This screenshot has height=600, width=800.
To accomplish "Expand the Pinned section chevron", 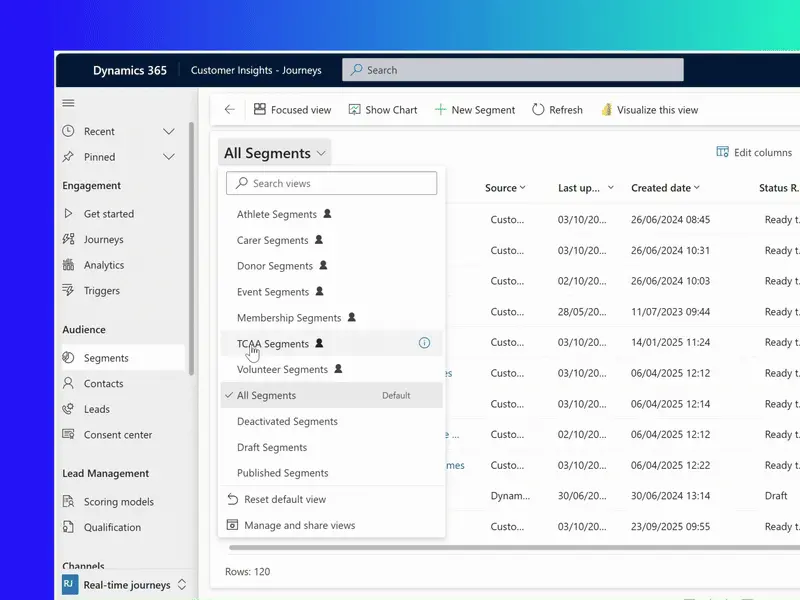I will 169,157.
